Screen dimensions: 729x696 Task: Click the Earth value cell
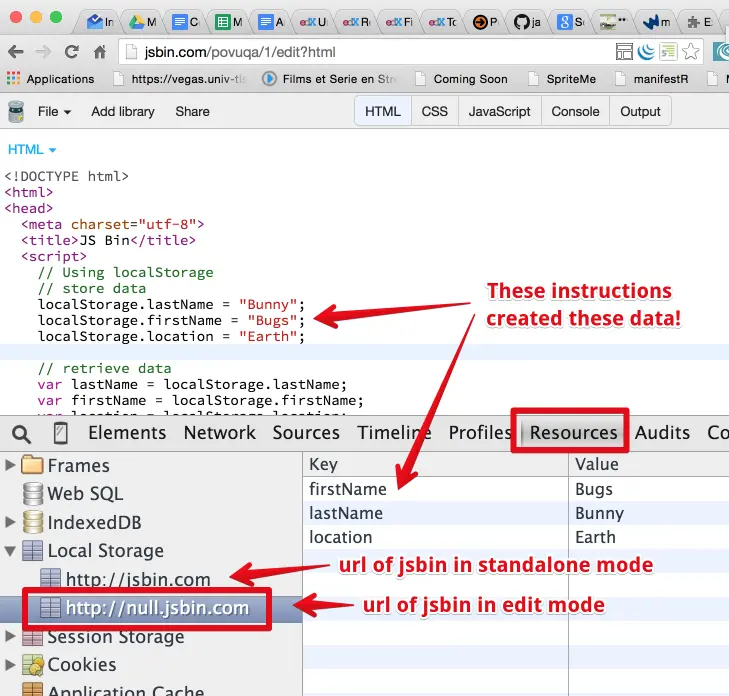tap(649, 537)
